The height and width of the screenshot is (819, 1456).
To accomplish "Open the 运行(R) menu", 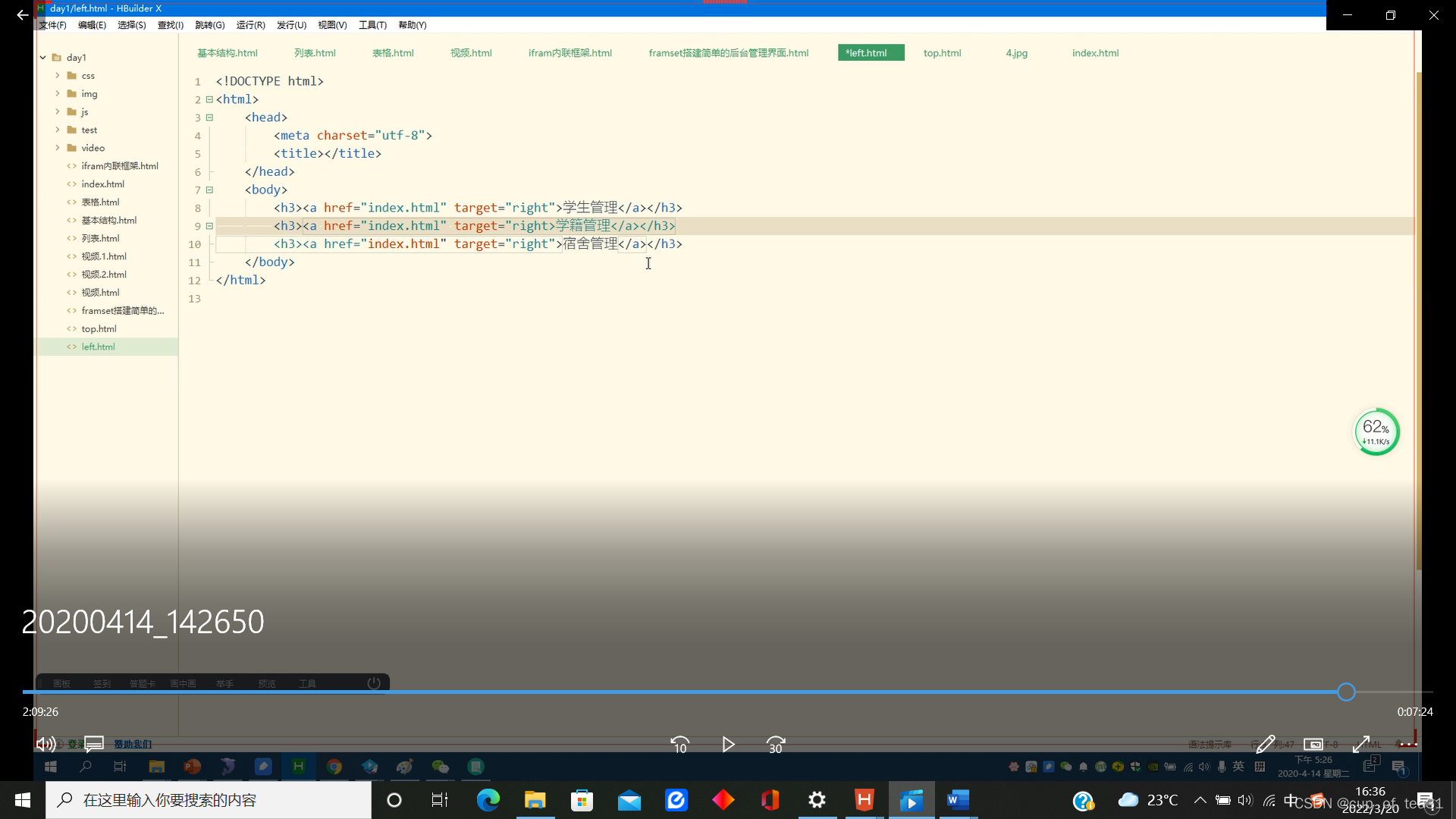I will pyautogui.click(x=250, y=25).
